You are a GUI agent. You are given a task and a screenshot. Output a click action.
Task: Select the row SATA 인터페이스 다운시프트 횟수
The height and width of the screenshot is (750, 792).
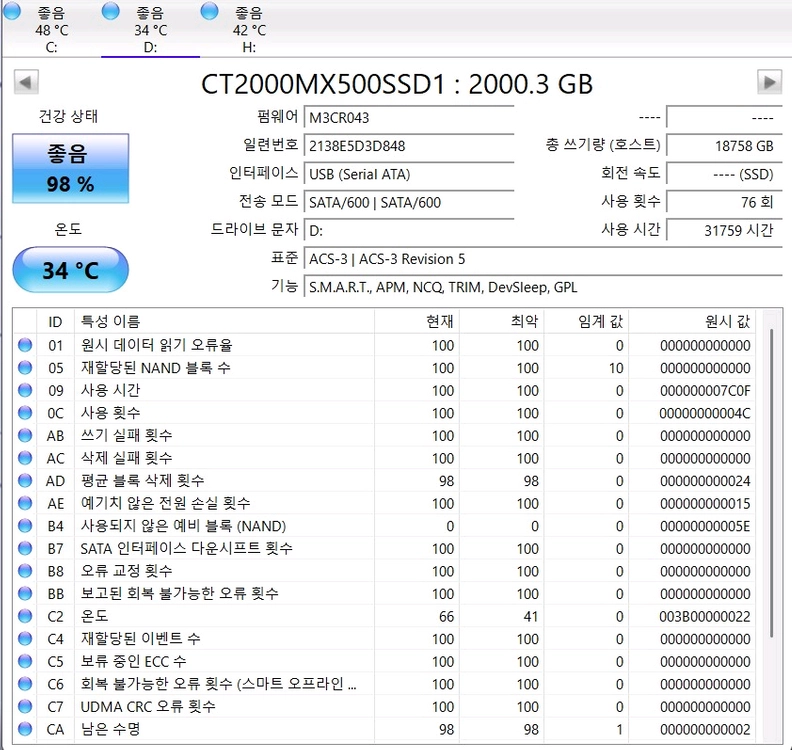[384, 548]
